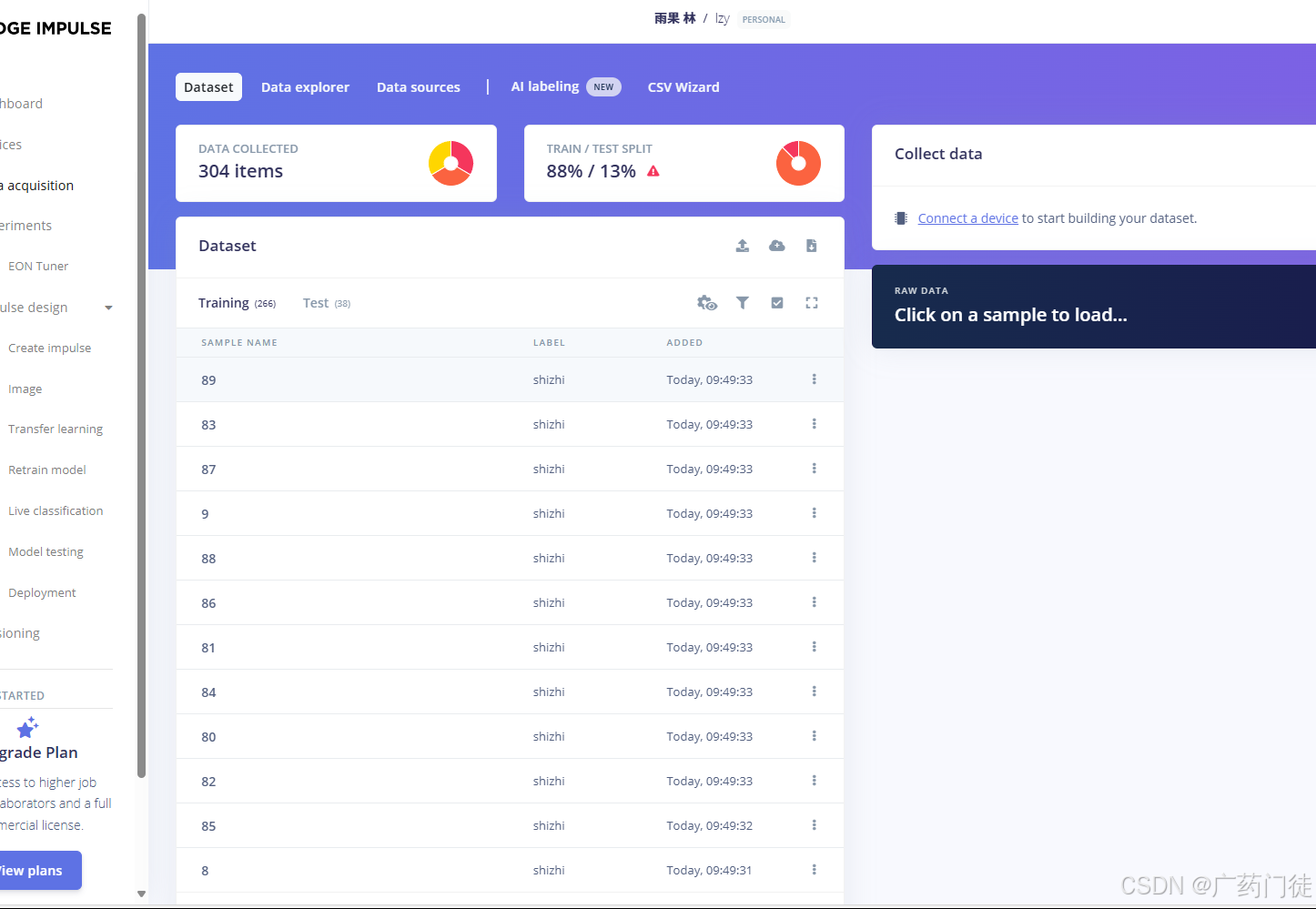Open the dataset view settings gear-eye icon
This screenshot has width=1316, height=909.
[x=707, y=303]
